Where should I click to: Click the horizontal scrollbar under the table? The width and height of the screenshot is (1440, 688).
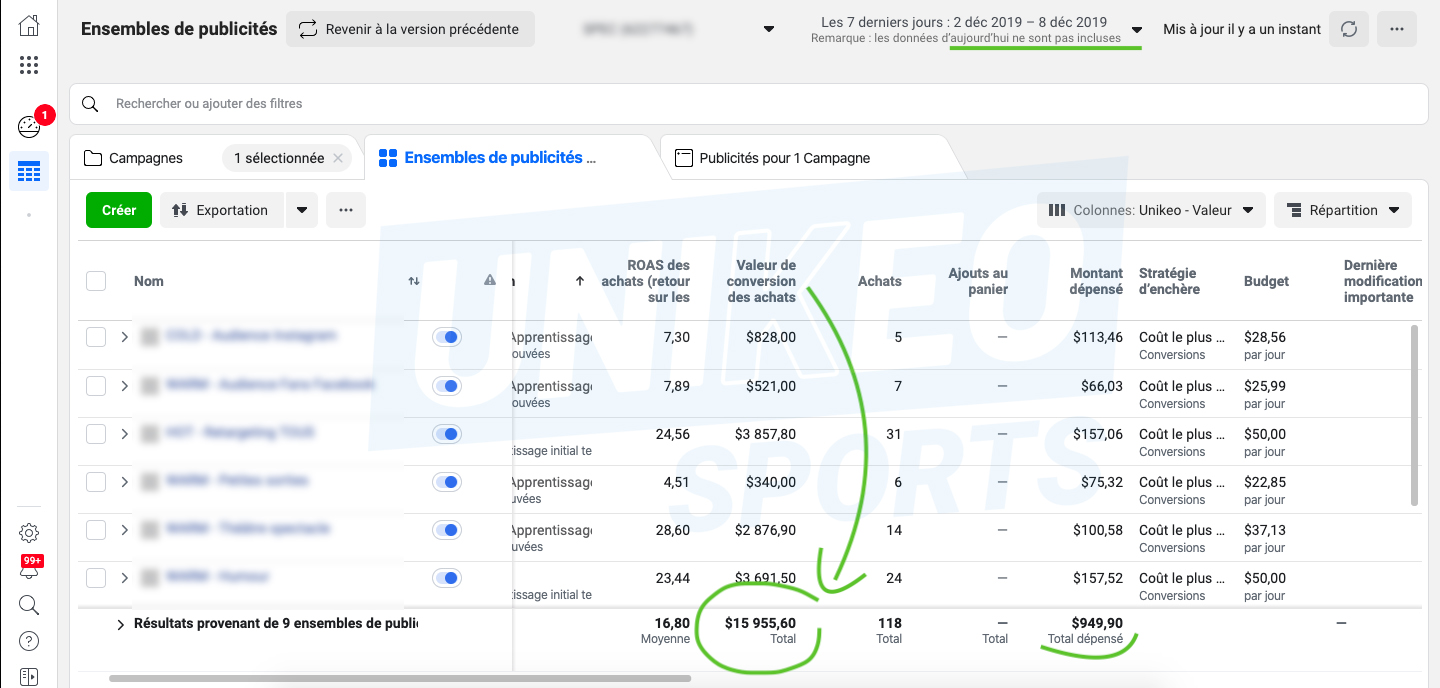coord(400,678)
